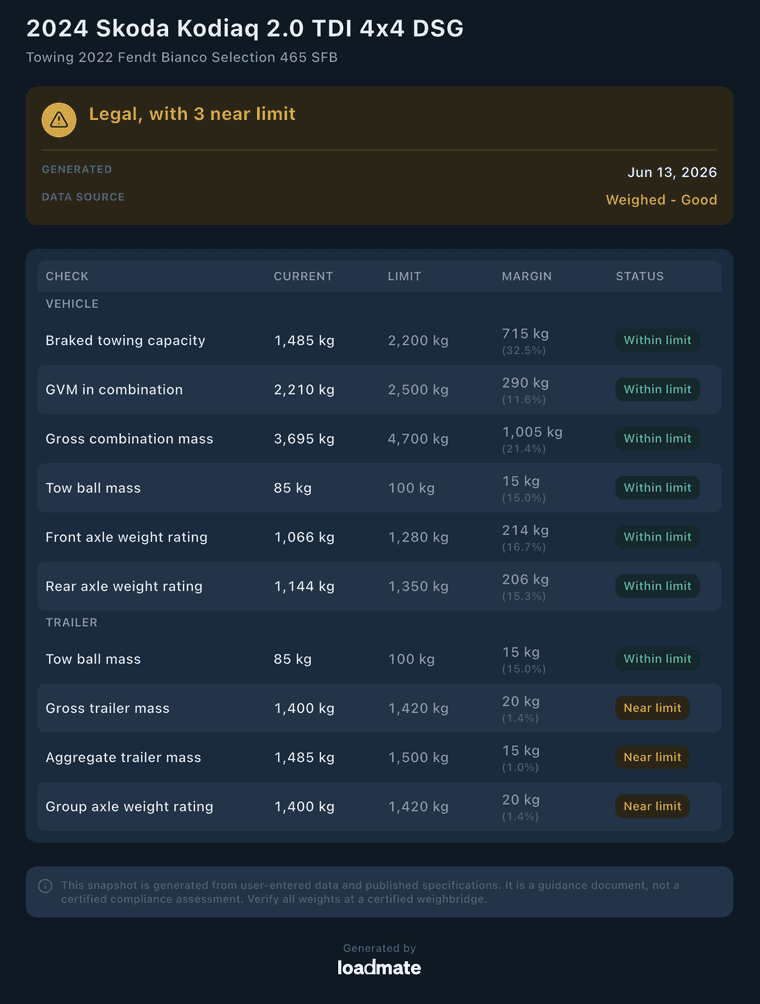The width and height of the screenshot is (760, 1004).
Task: Click the yellow warning triangle icon
Action: point(59,120)
